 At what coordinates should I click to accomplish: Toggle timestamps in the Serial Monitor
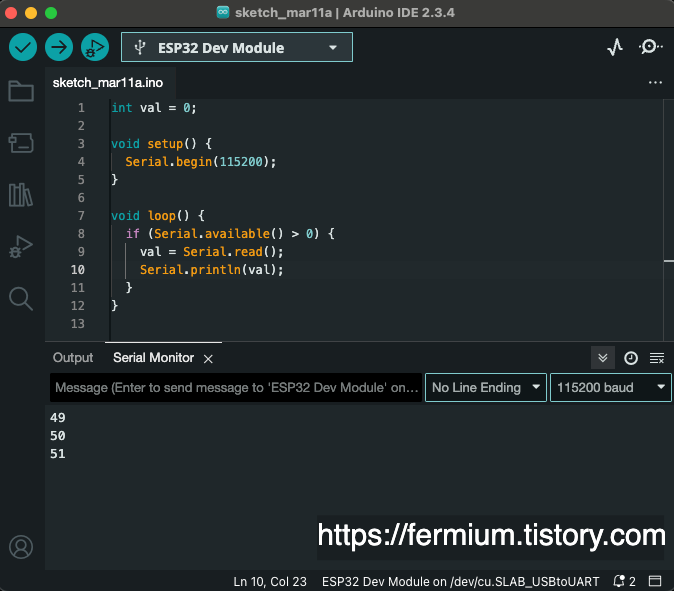click(631, 358)
